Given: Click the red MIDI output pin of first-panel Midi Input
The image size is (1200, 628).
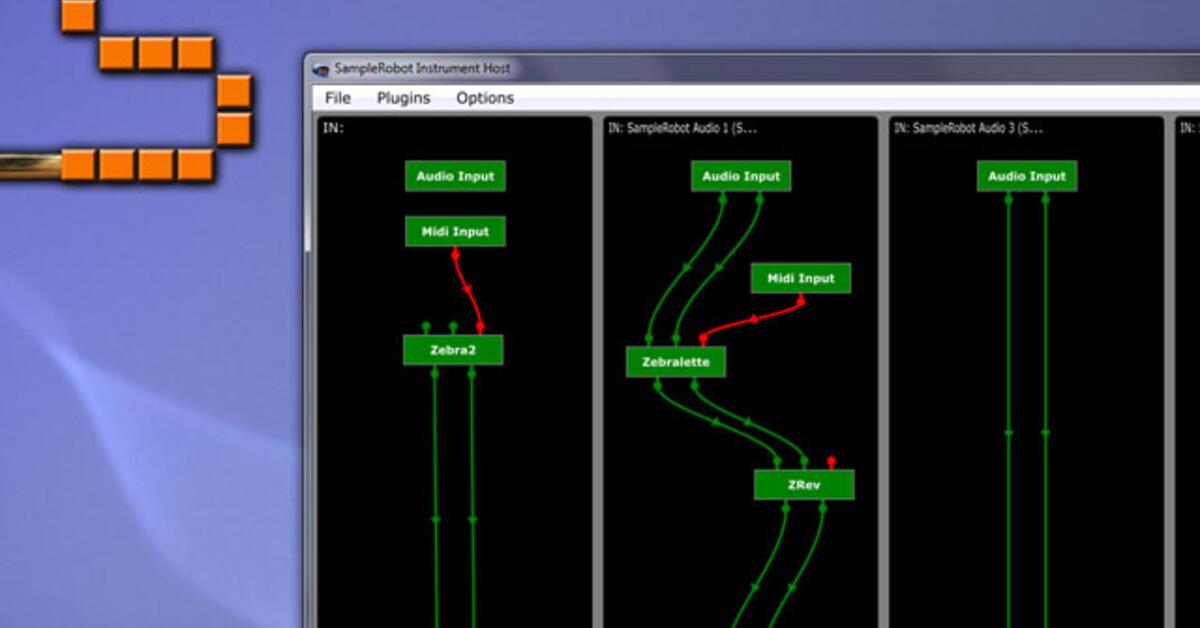Looking at the screenshot, I should pyautogui.click(x=456, y=253).
